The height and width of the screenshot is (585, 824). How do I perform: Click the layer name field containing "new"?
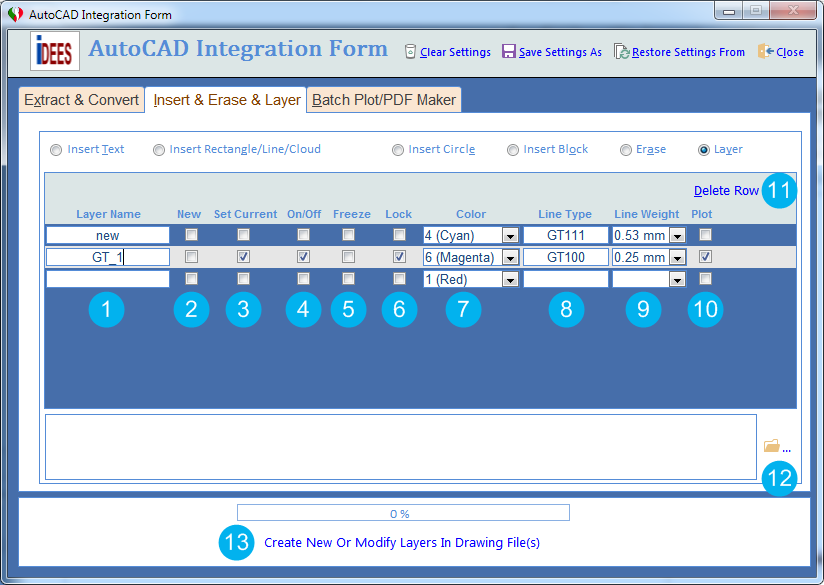(x=108, y=235)
